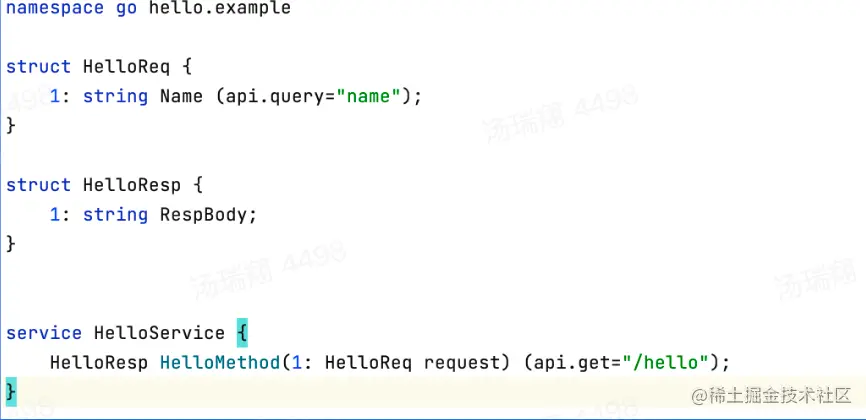Click the go language identifier
This screenshot has height=420, width=866.
[x=126, y=9]
